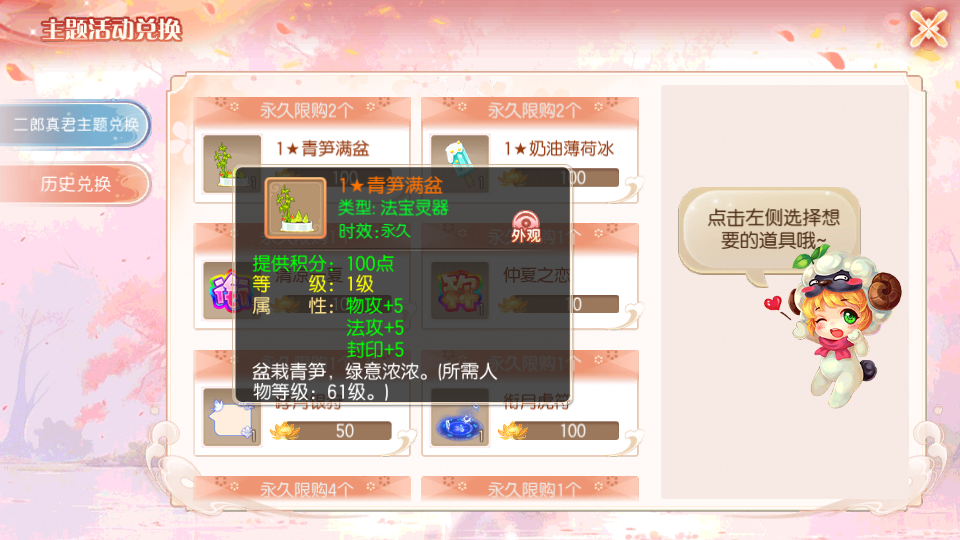Viewport: 960px width, 540px height.
Task: Open the 永久限购4个 item card header
Action: pyautogui.click(x=302, y=489)
